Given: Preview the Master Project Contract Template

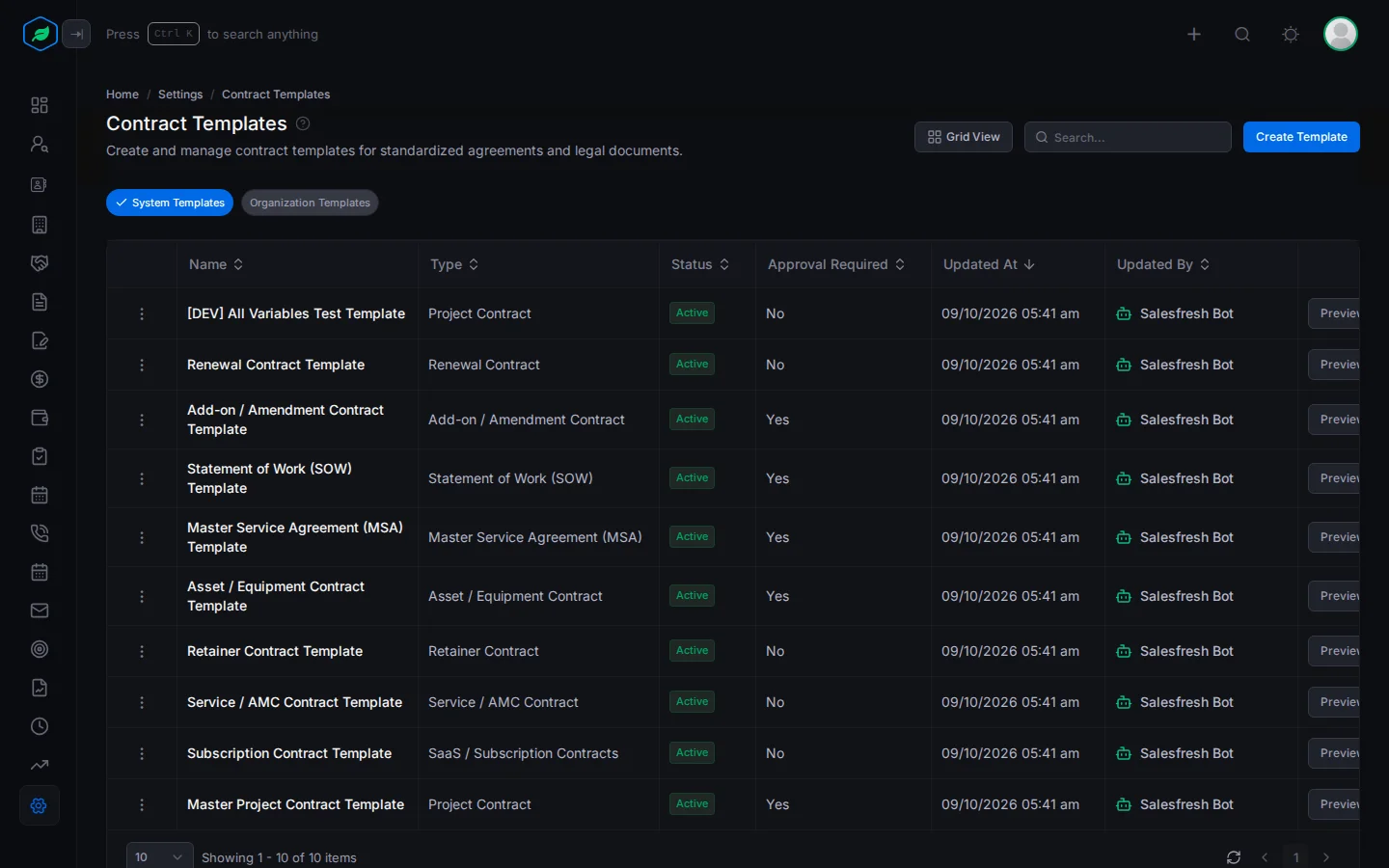Looking at the screenshot, I should point(1334,804).
